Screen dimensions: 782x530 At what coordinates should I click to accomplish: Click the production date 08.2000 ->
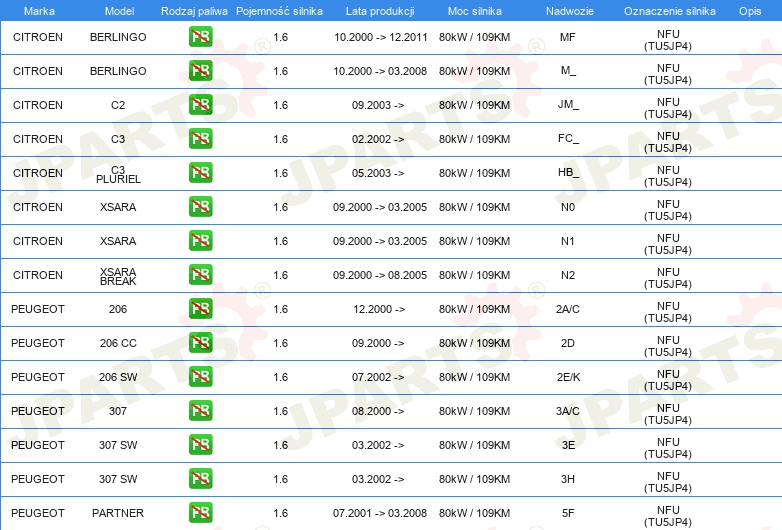378,411
